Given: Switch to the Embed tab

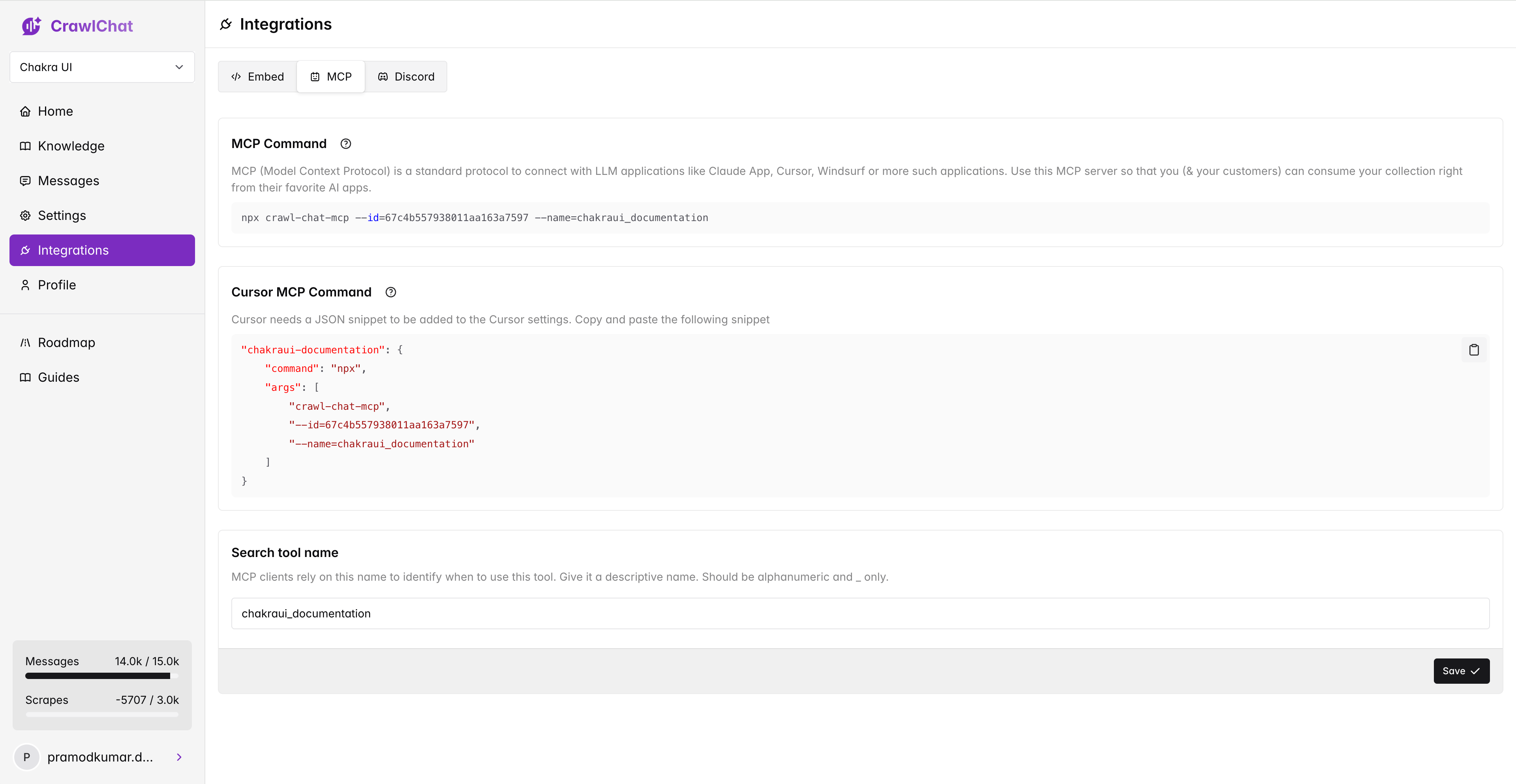Looking at the screenshot, I should point(257,77).
